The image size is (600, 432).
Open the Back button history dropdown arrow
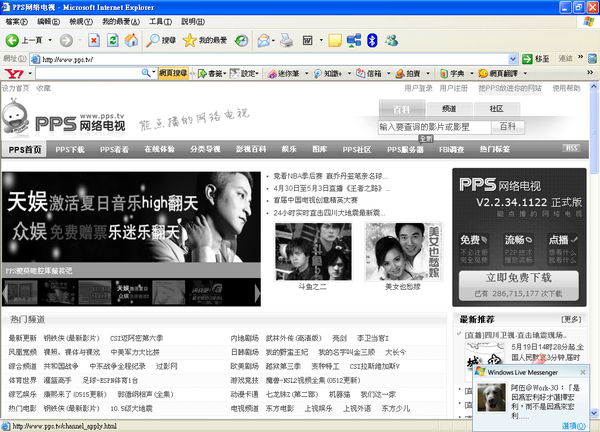pos(50,40)
